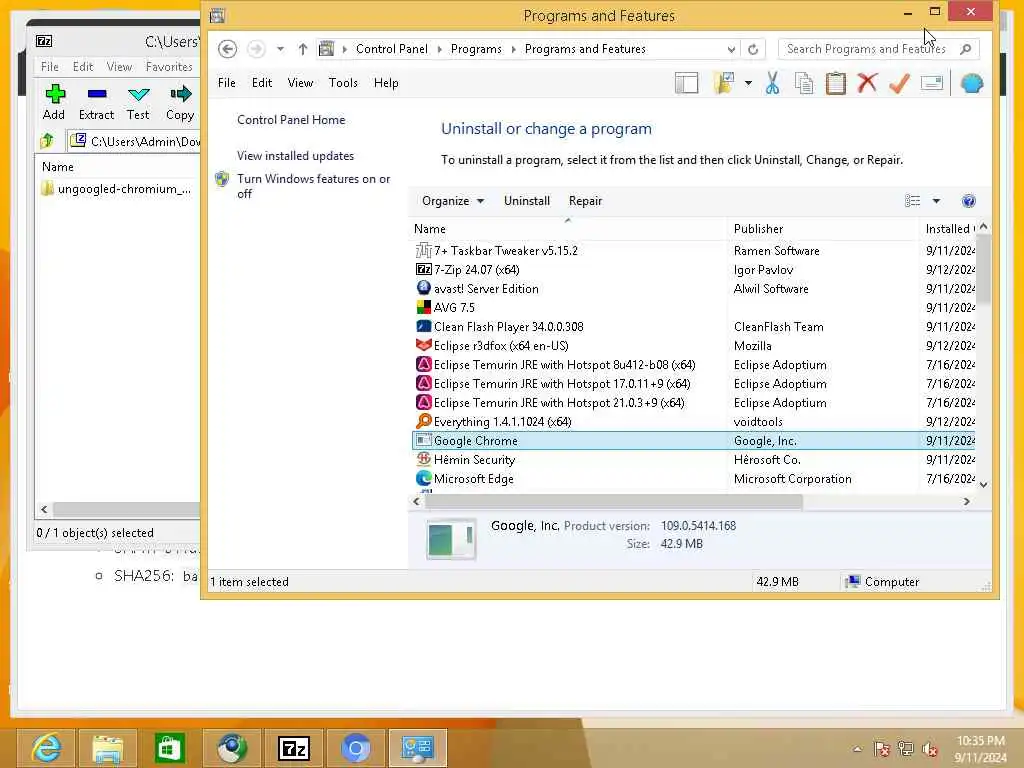Click the program list scroll down arrow
1024x768 pixels.
pyautogui.click(x=984, y=485)
